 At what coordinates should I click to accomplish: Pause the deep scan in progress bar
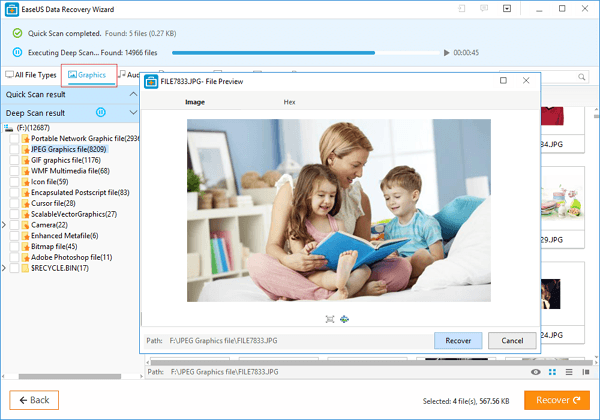18,52
